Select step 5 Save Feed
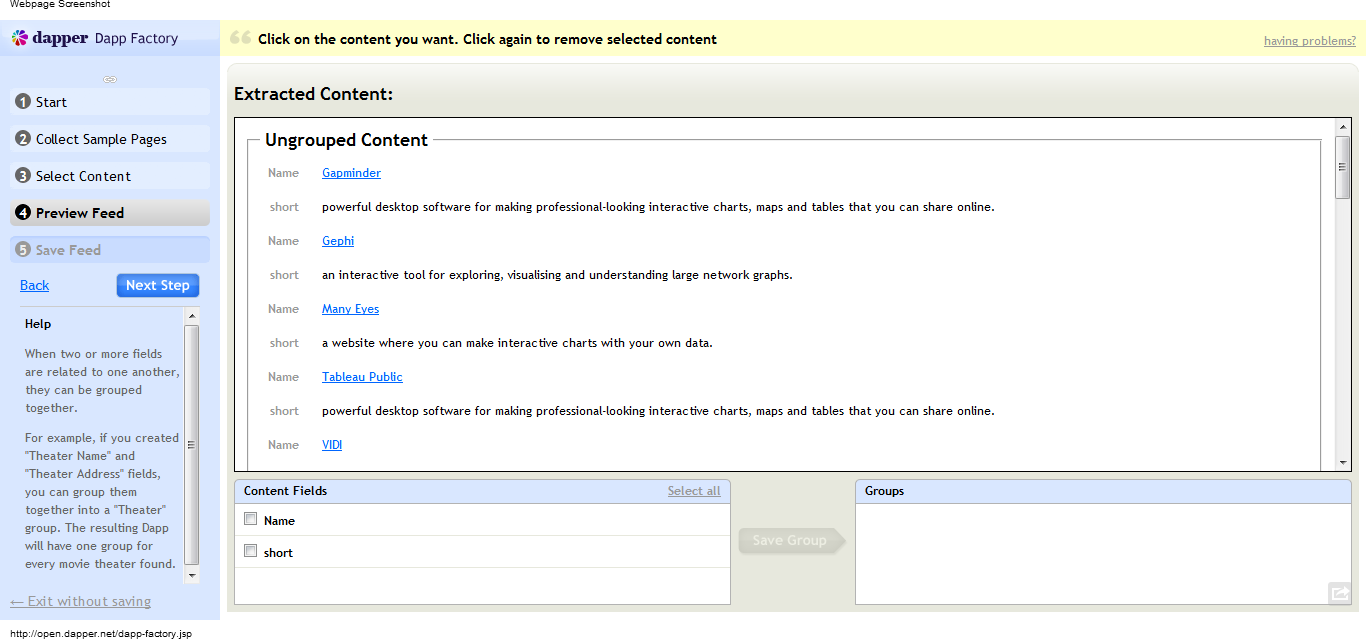 (x=110, y=250)
